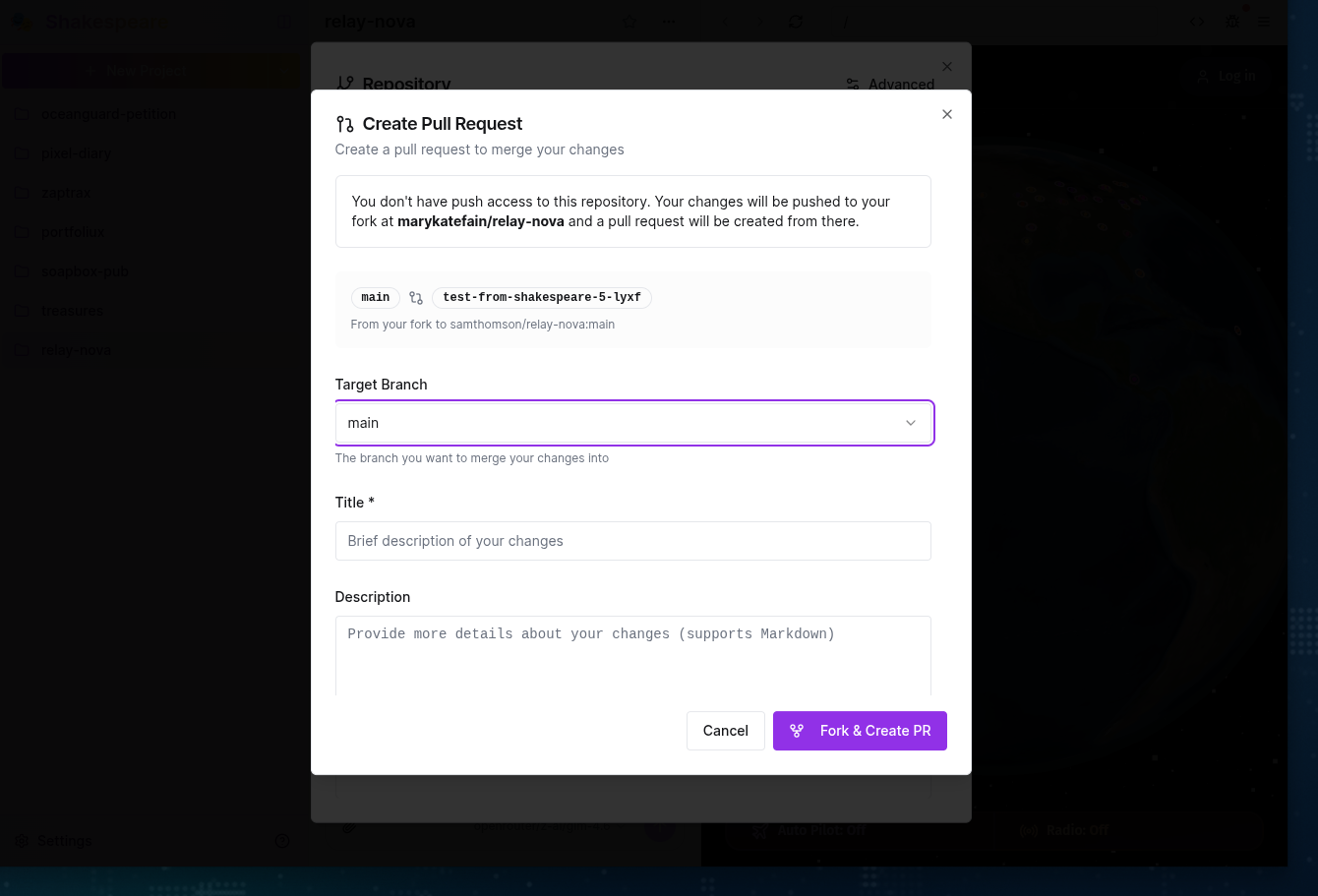Click into the Description text area
The height and width of the screenshot is (896, 1318).
(632, 654)
